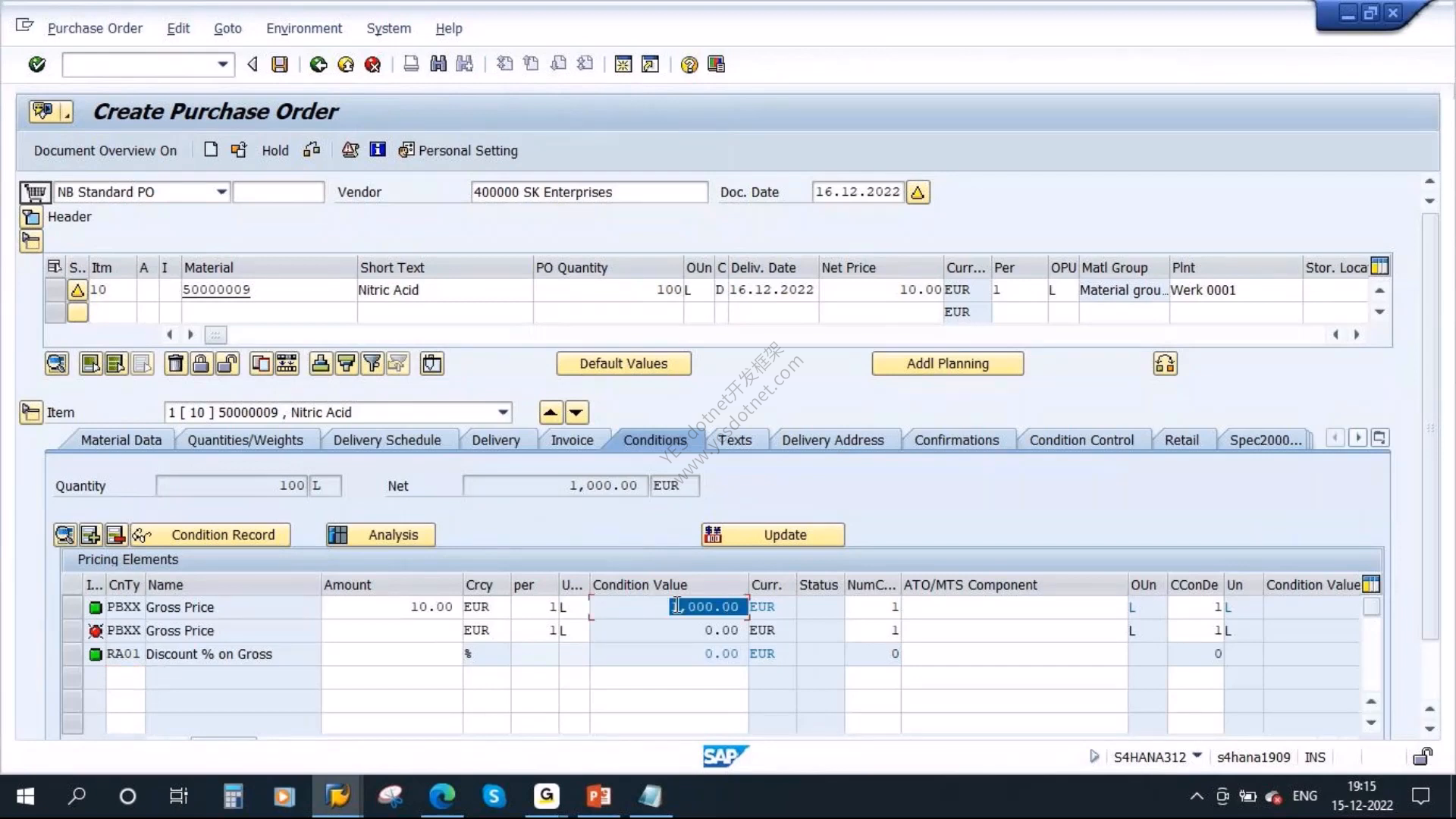Open the tab list icon right of Spec2000

click(1379, 438)
